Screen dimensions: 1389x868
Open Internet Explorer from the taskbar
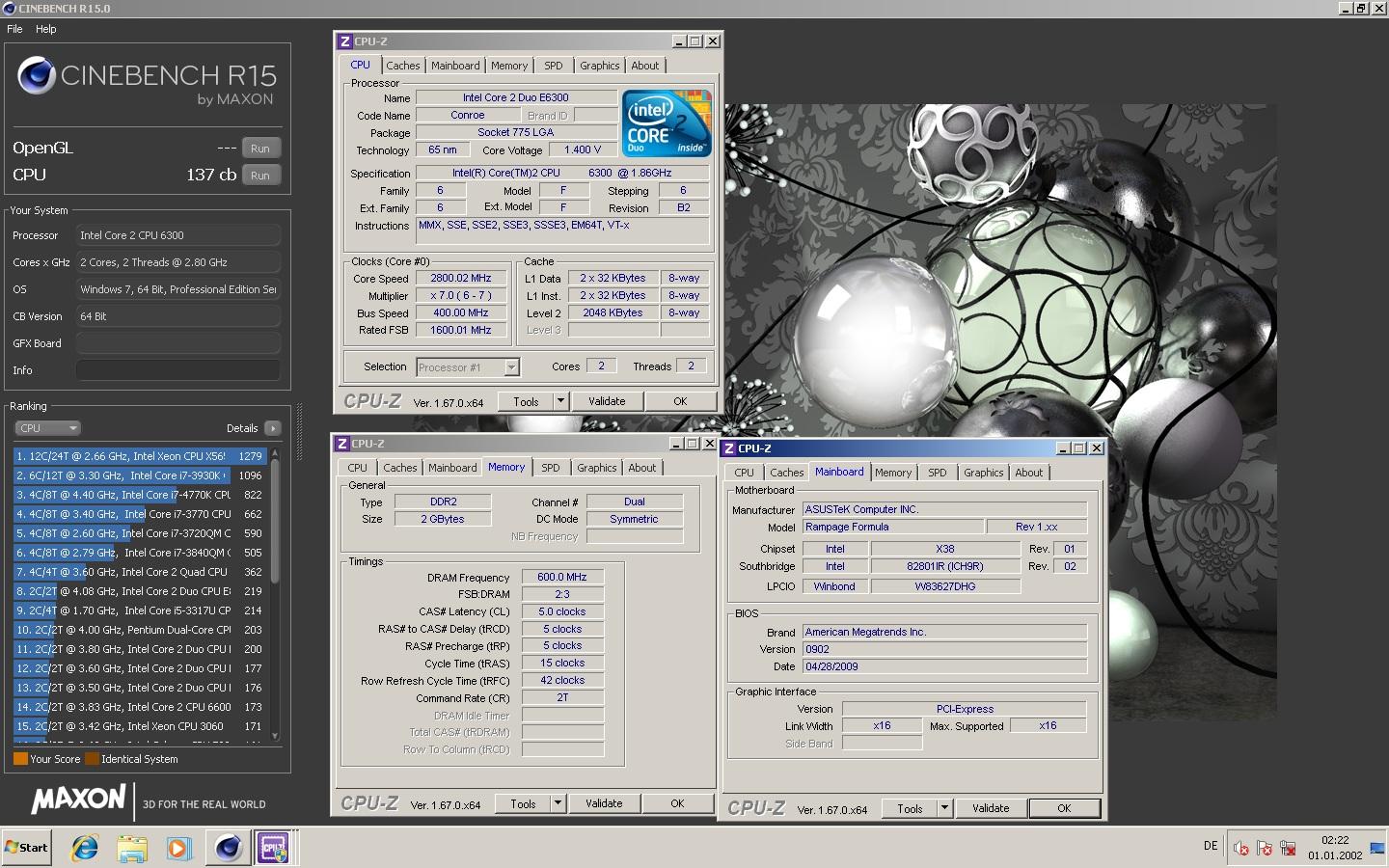point(85,848)
